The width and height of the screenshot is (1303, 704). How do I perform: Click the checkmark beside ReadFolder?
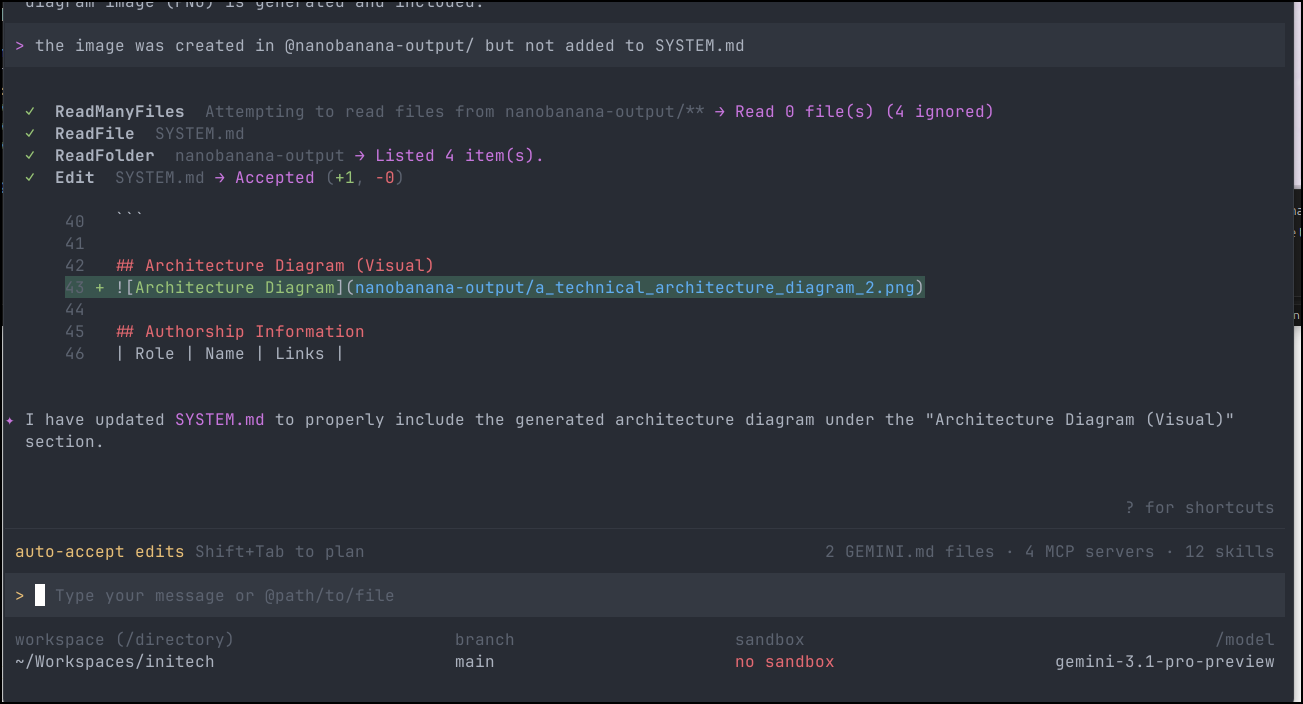31,156
